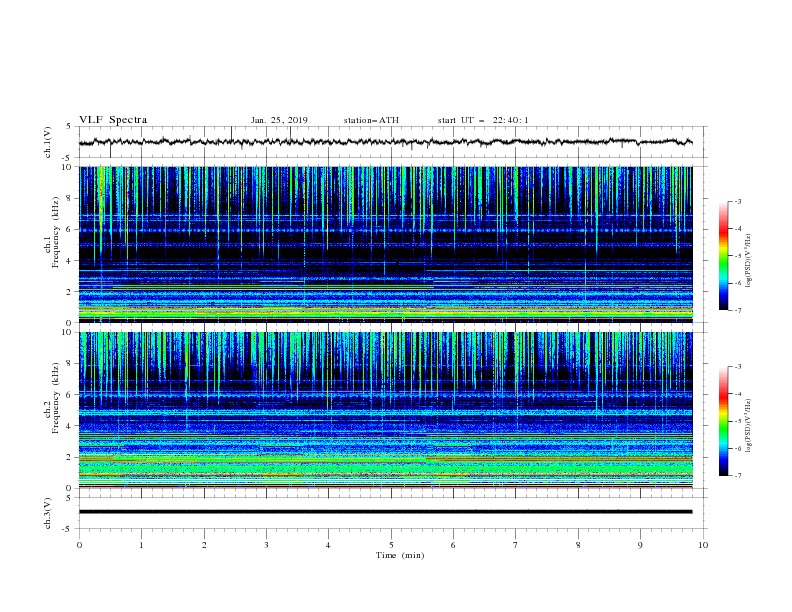Screen dimensions: 792x612
Task: Click the "-5" tick on lower color bar
Action: click(738, 421)
